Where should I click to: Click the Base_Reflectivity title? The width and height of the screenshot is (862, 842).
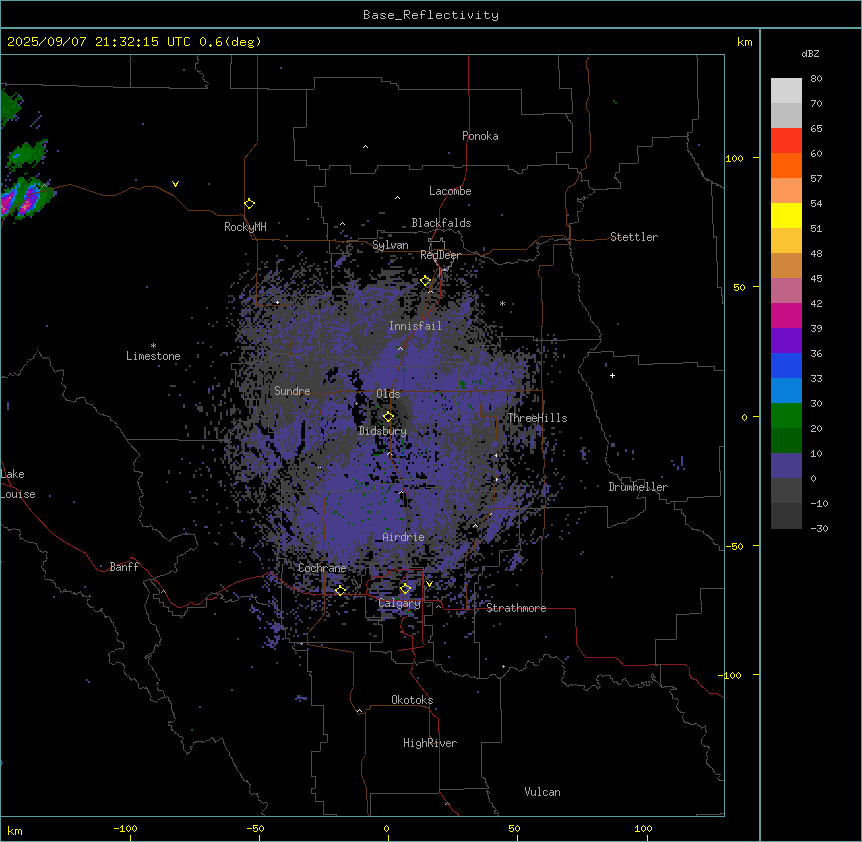point(431,15)
